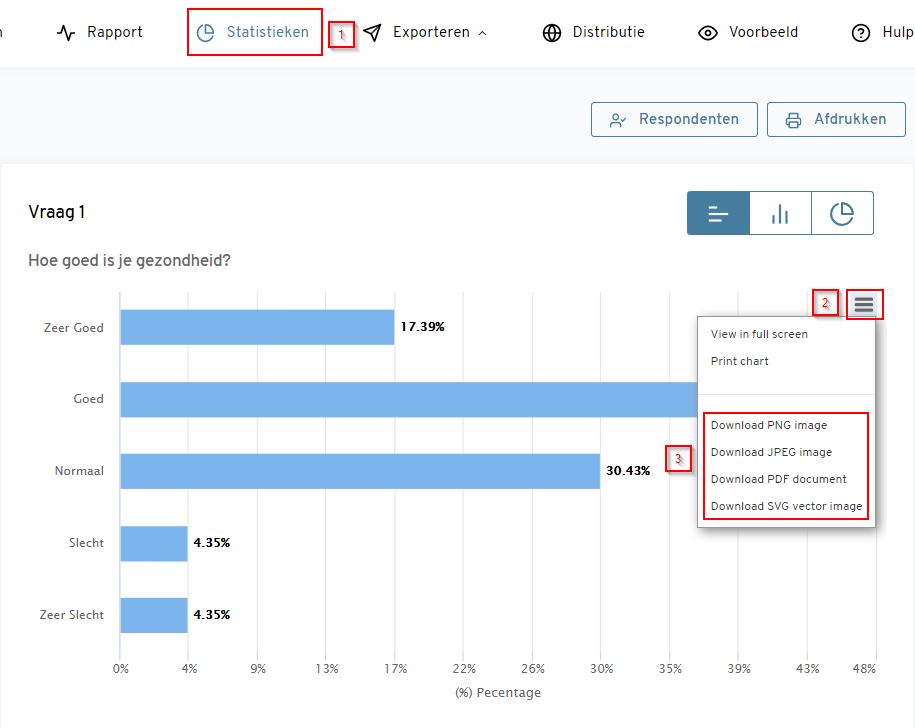915x728 pixels.
Task: Click the Zeer Goed bar in chart
Action: [257, 327]
